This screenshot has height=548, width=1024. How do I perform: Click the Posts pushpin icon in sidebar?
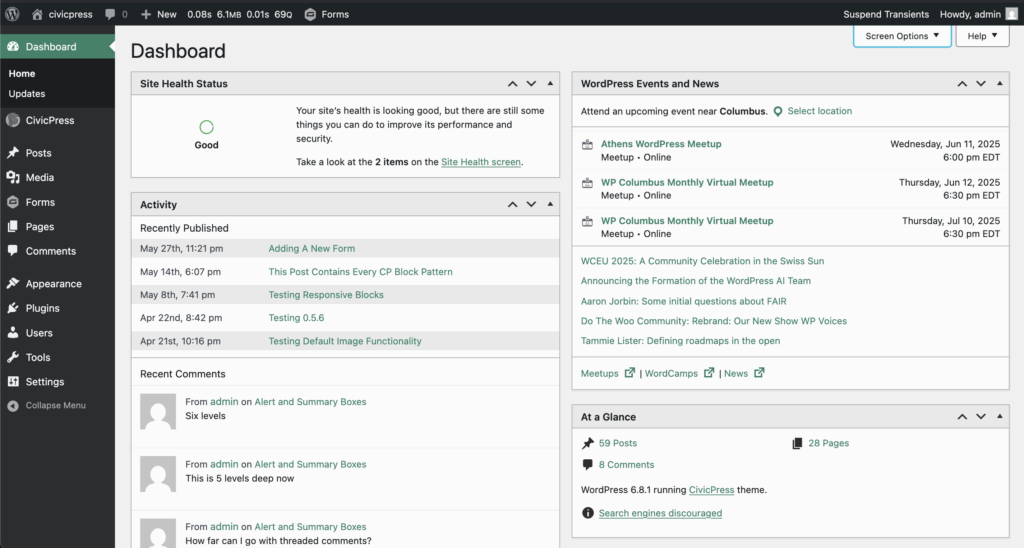(x=13, y=153)
